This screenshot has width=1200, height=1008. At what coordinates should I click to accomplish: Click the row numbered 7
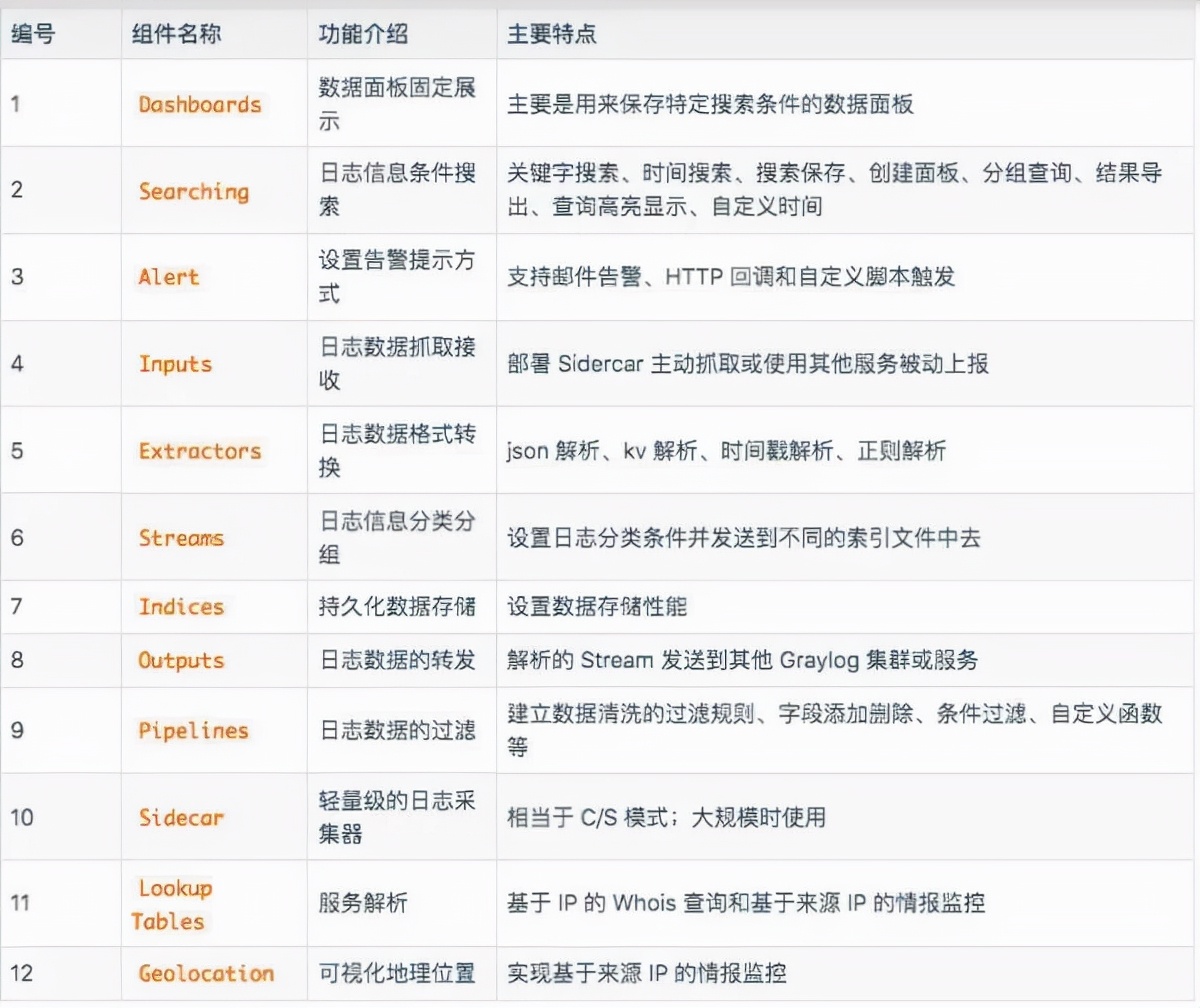tap(16, 606)
